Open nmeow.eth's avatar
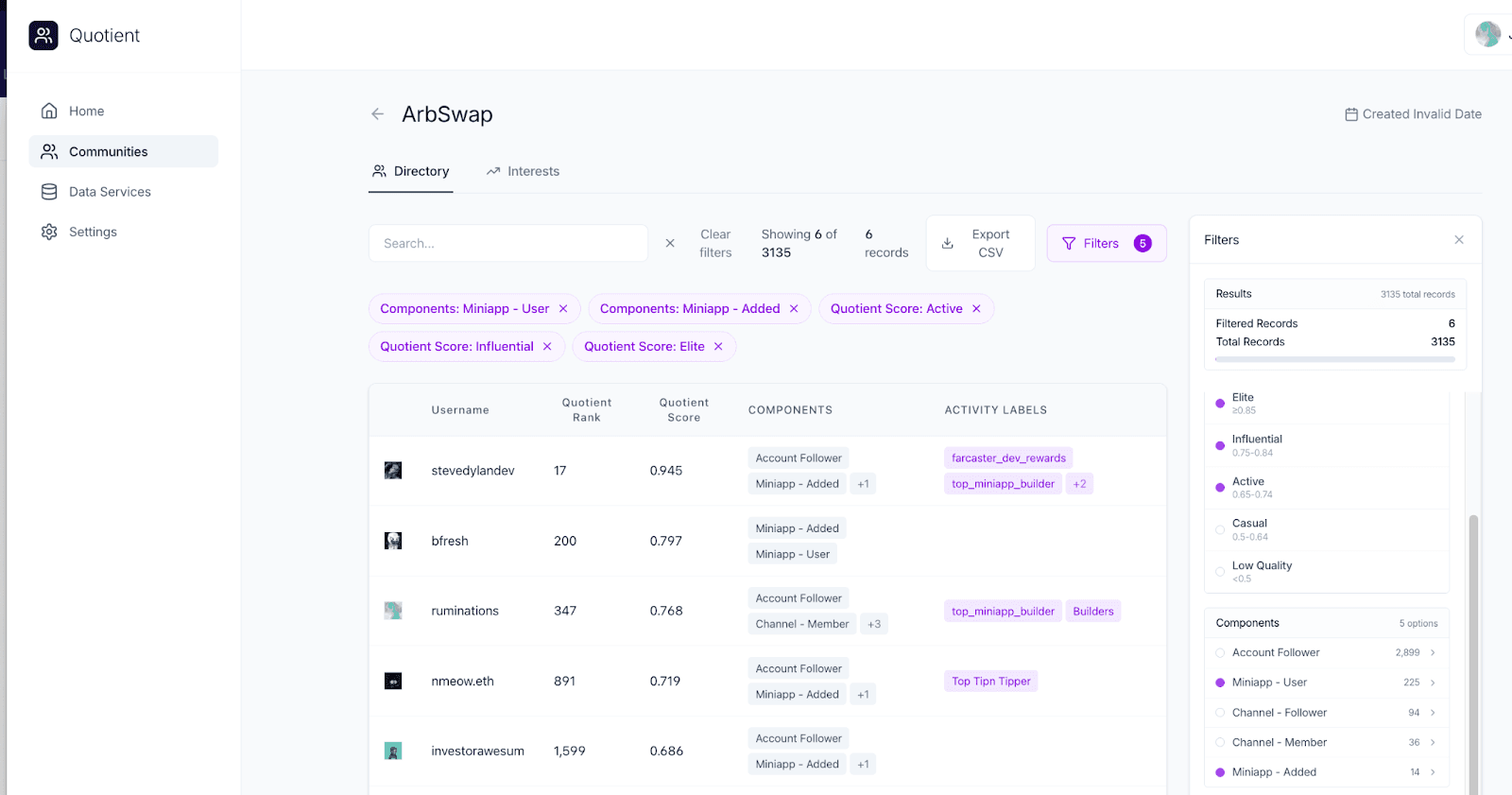The height and width of the screenshot is (795, 1512). pos(393,681)
